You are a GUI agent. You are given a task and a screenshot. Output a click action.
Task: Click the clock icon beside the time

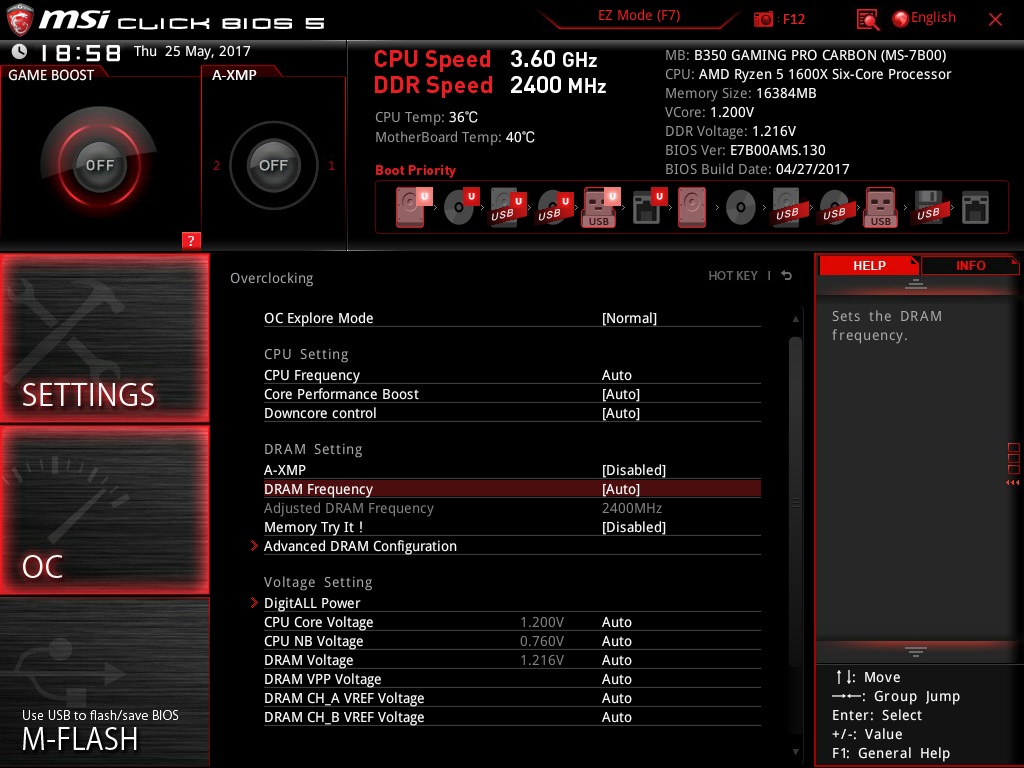click(20, 52)
